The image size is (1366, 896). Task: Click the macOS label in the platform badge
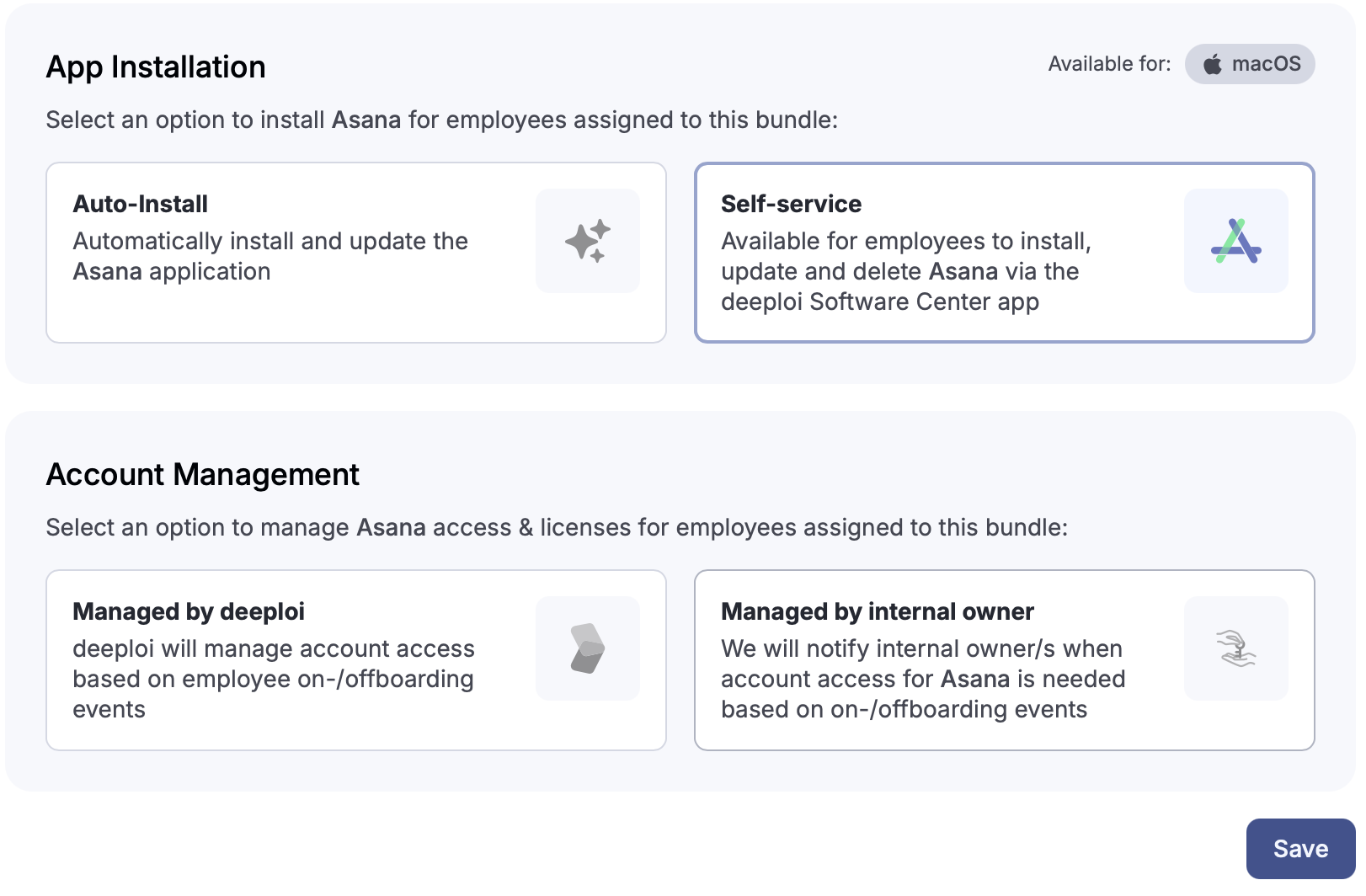[x=1266, y=64]
